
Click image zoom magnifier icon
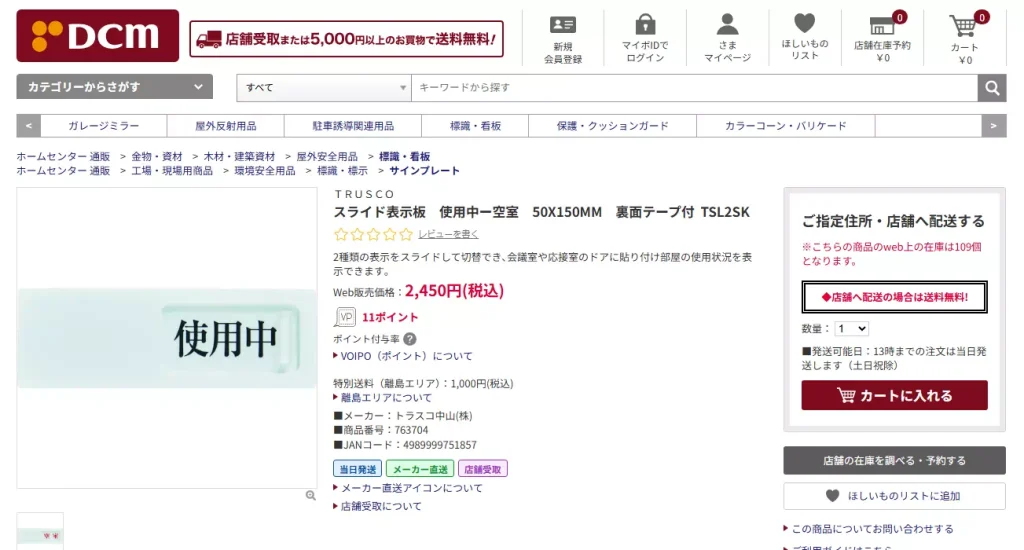click(310, 496)
